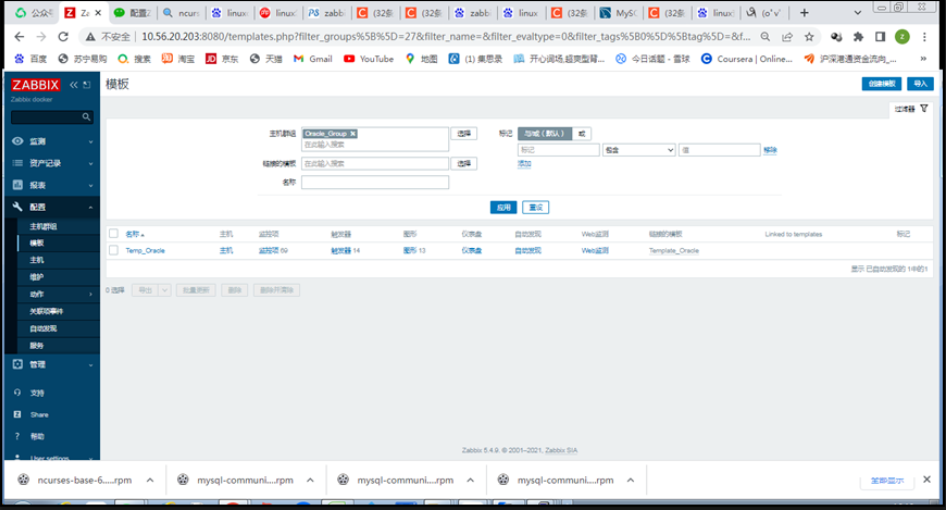Open 主机 in the sidebar submenu

[37, 260]
